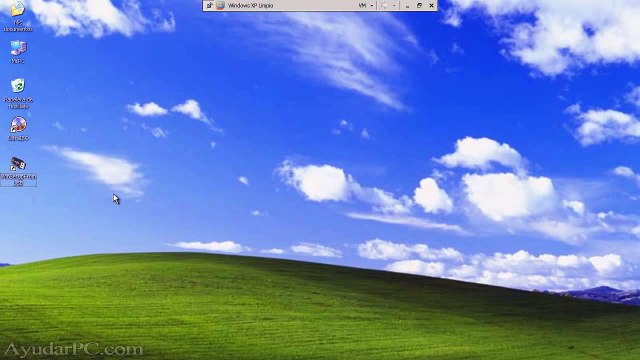Minimize the VM full-screen toolbar window
Viewport: 640px width, 360px height.
point(407,6)
